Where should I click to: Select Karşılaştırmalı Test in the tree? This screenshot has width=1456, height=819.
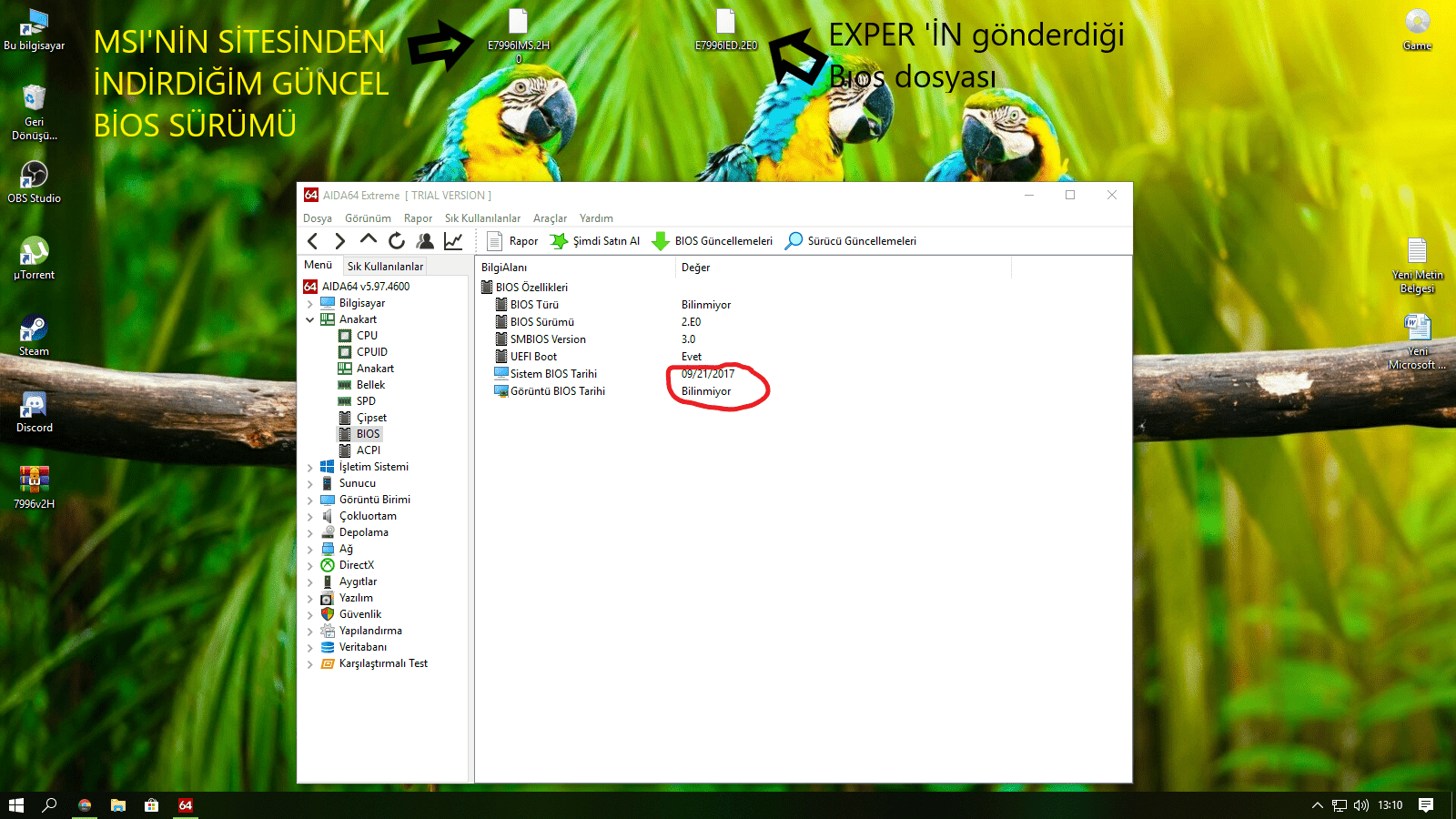tap(374, 663)
